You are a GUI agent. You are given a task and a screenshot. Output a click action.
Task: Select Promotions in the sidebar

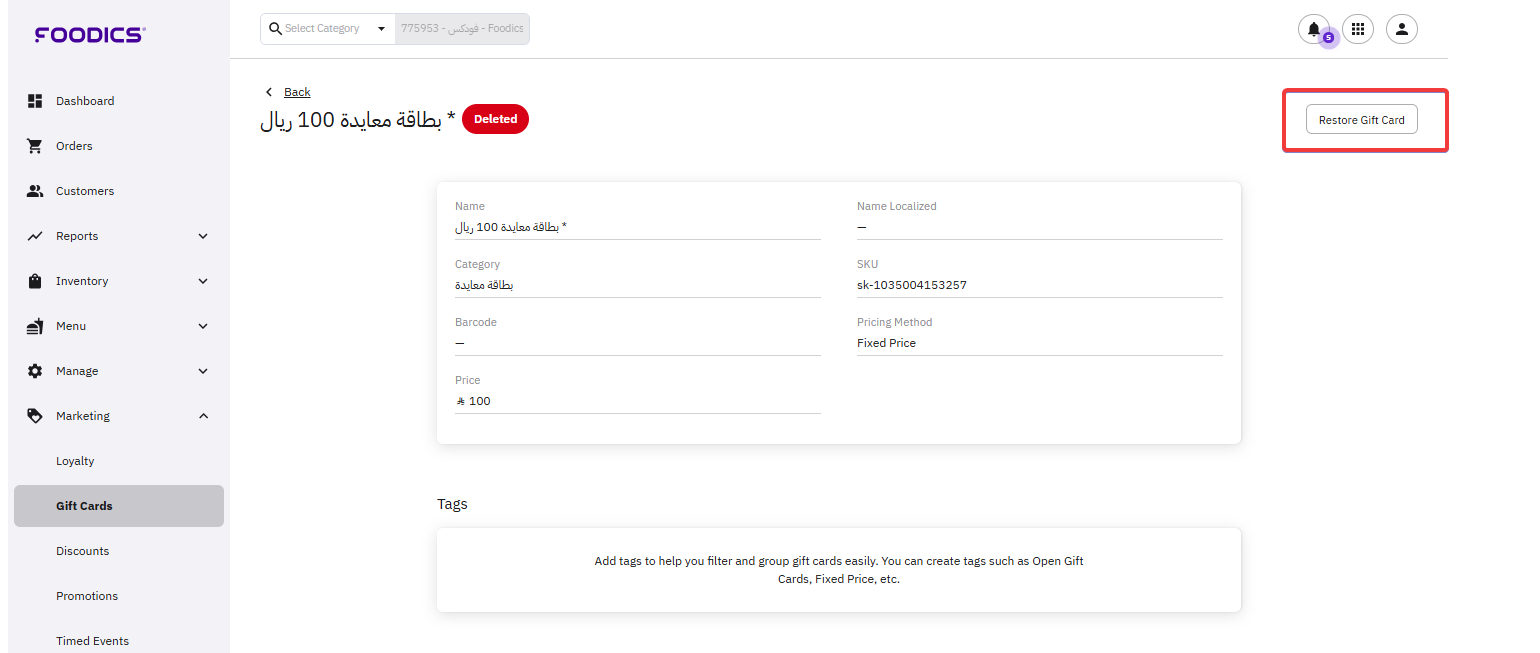click(87, 596)
